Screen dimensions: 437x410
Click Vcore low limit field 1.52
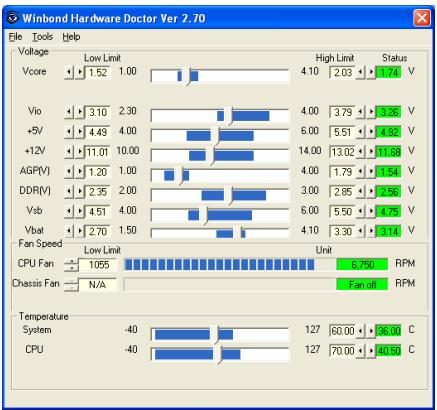[98, 72]
